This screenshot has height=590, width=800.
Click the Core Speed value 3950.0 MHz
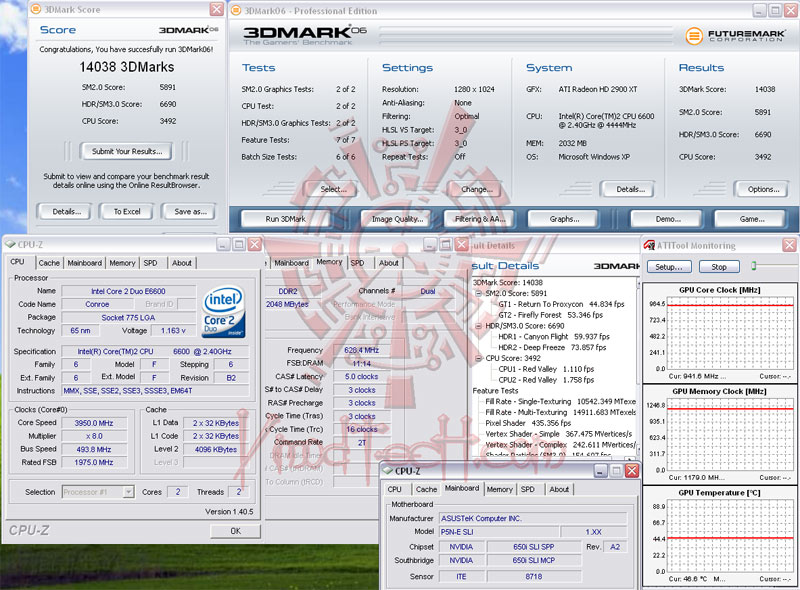coord(94,423)
